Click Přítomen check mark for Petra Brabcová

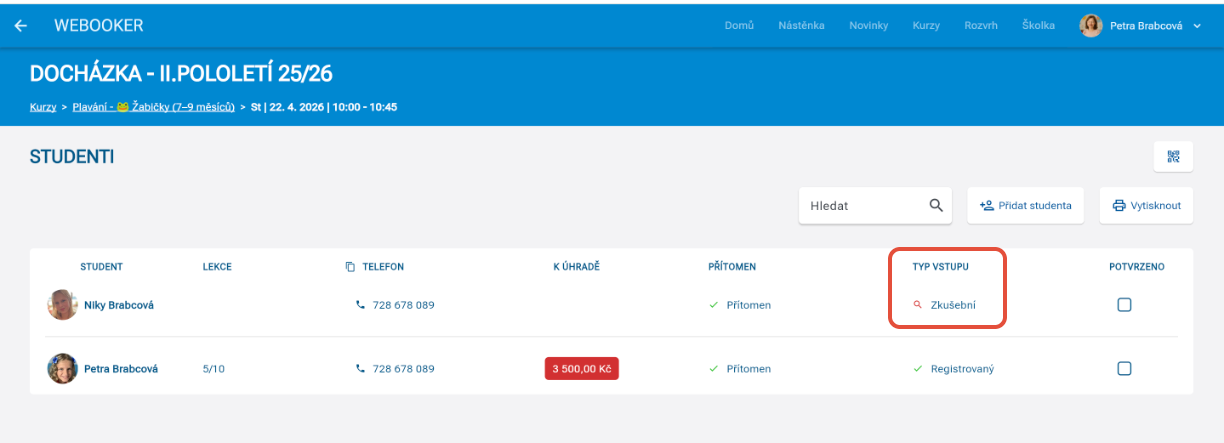pos(713,369)
